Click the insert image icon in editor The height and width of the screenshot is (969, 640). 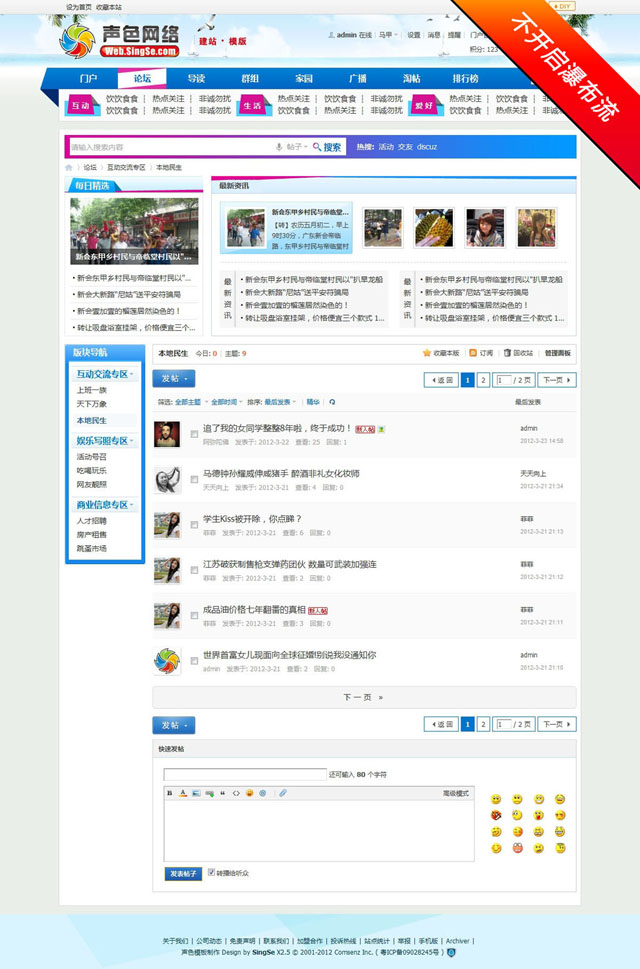point(196,793)
